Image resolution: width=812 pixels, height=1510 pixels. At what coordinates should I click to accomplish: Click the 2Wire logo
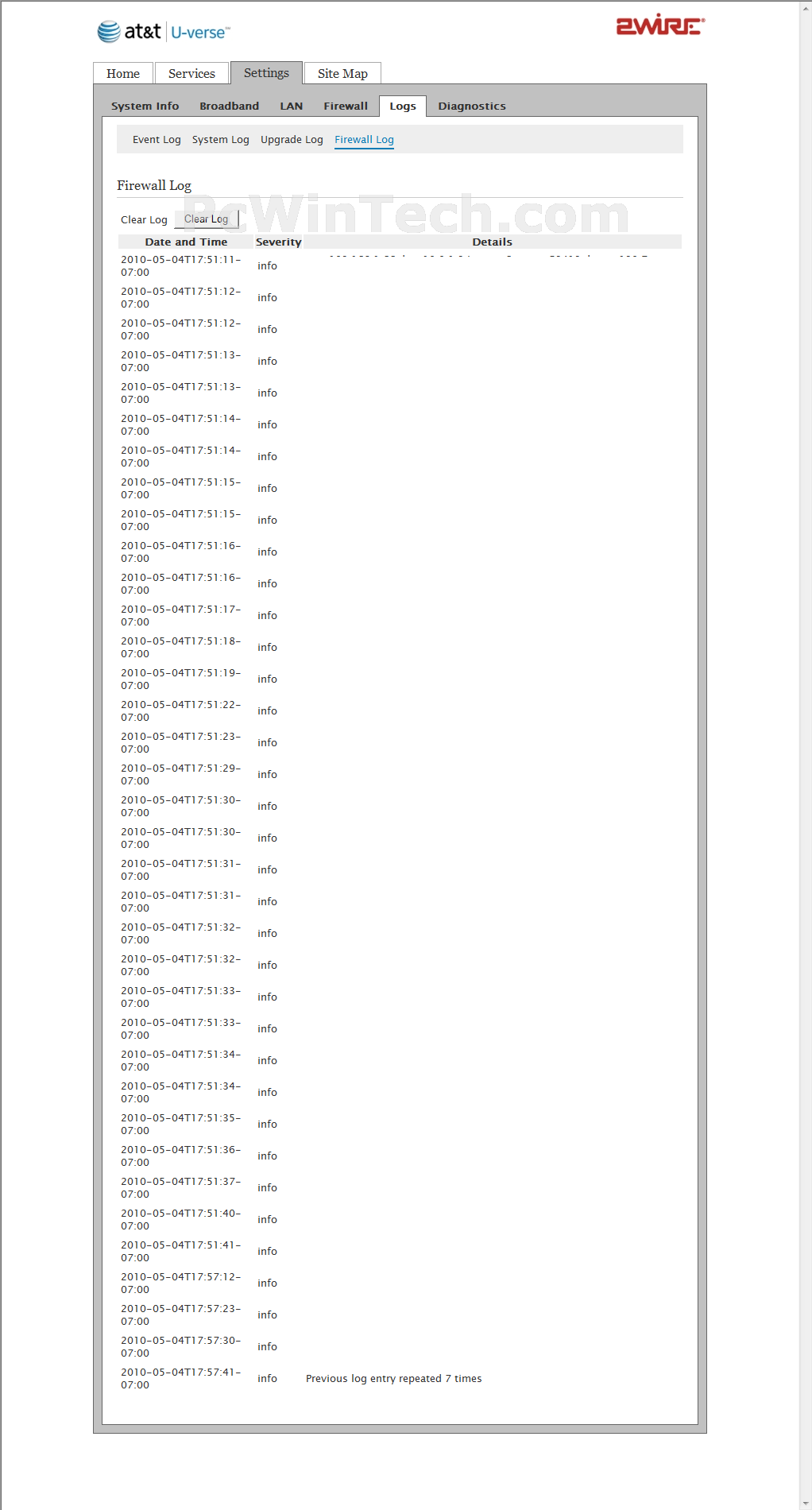(x=660, y=26)
